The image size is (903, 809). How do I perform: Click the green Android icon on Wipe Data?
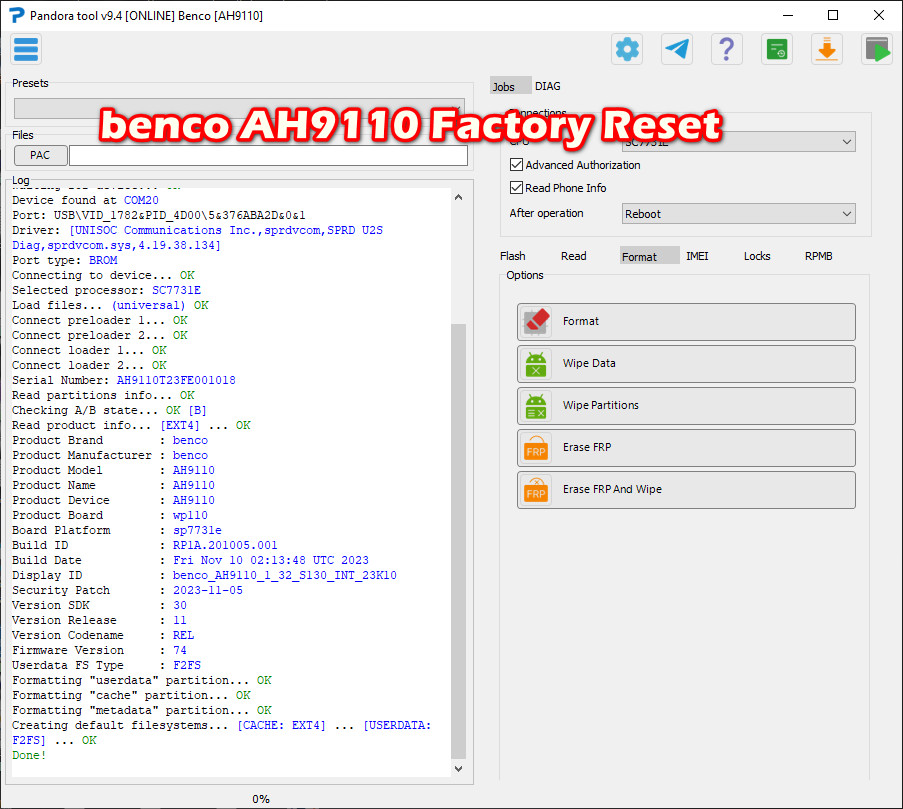[536, 364]
